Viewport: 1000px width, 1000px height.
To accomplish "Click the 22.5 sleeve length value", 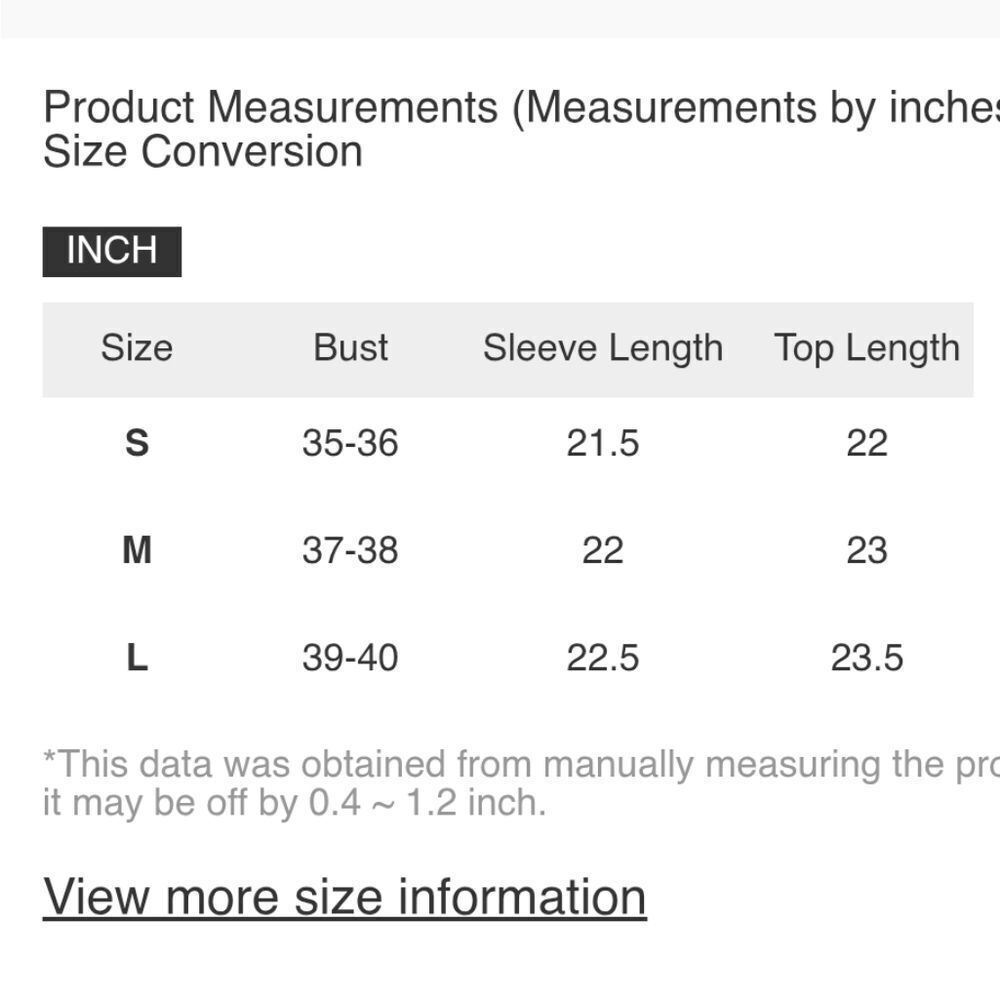I will point(602,658).
